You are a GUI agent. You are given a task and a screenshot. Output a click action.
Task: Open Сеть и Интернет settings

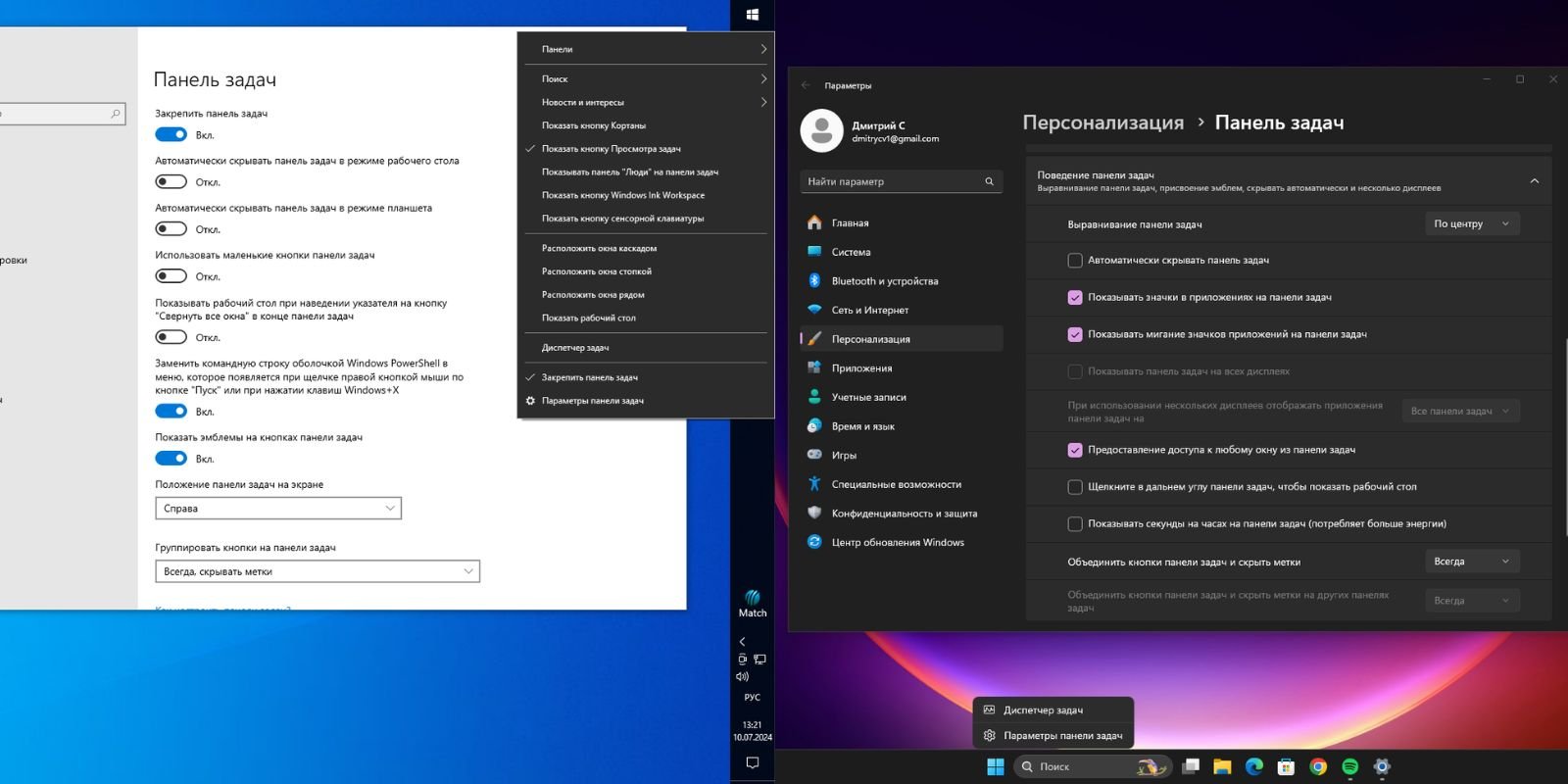(x=902, y=310)
